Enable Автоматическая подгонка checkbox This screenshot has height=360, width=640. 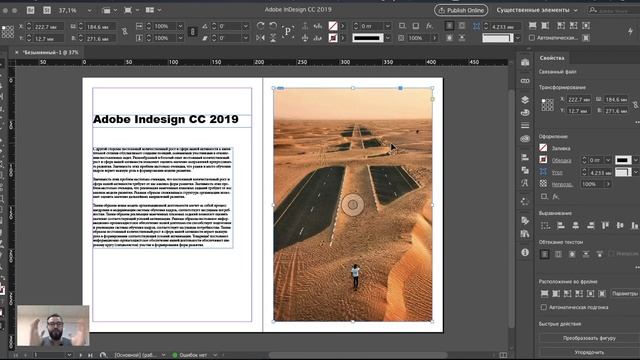tap(544, 307)
